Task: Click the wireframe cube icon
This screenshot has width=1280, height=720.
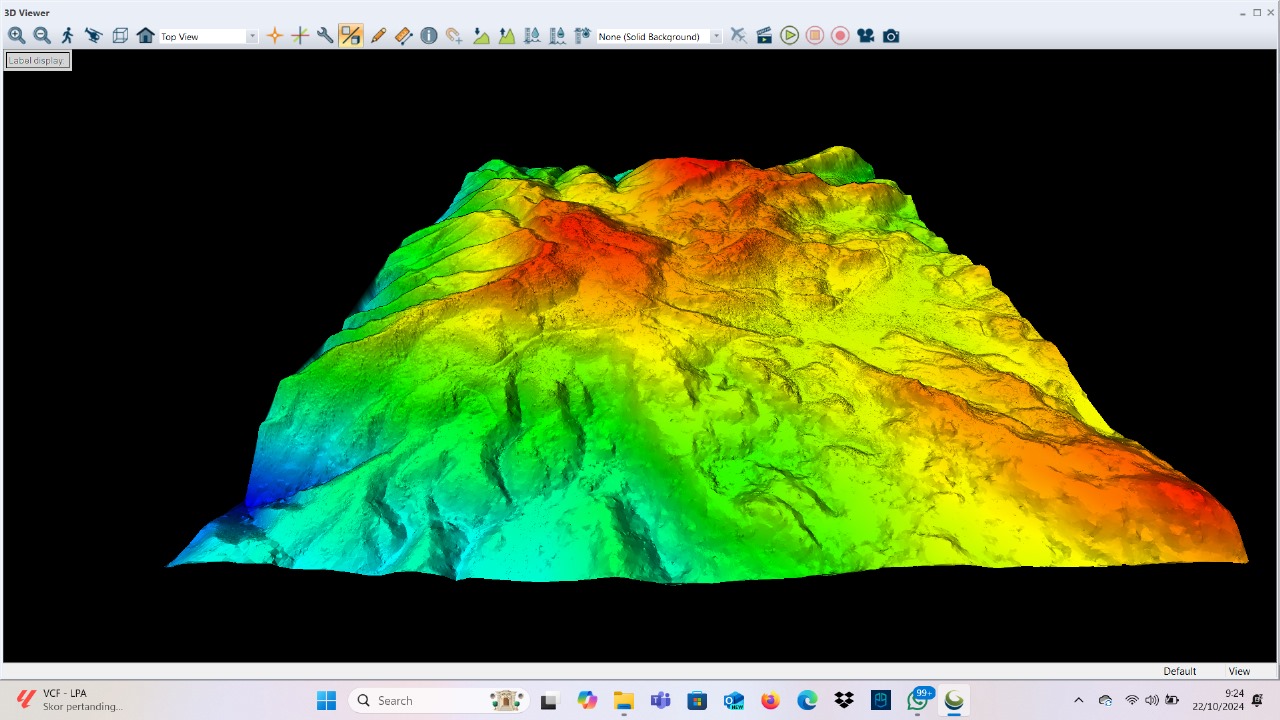Action: (x=120, y=36)
